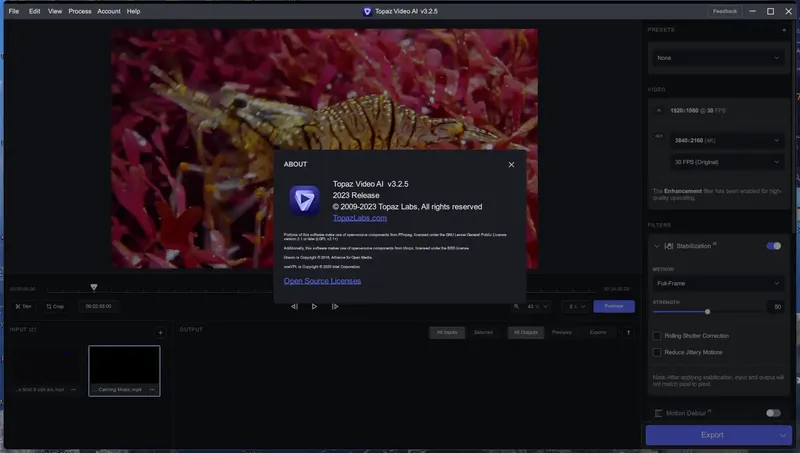
Task: Click the Stabilization filter icon
Action: pyautogui.click(x=669, y=246)
